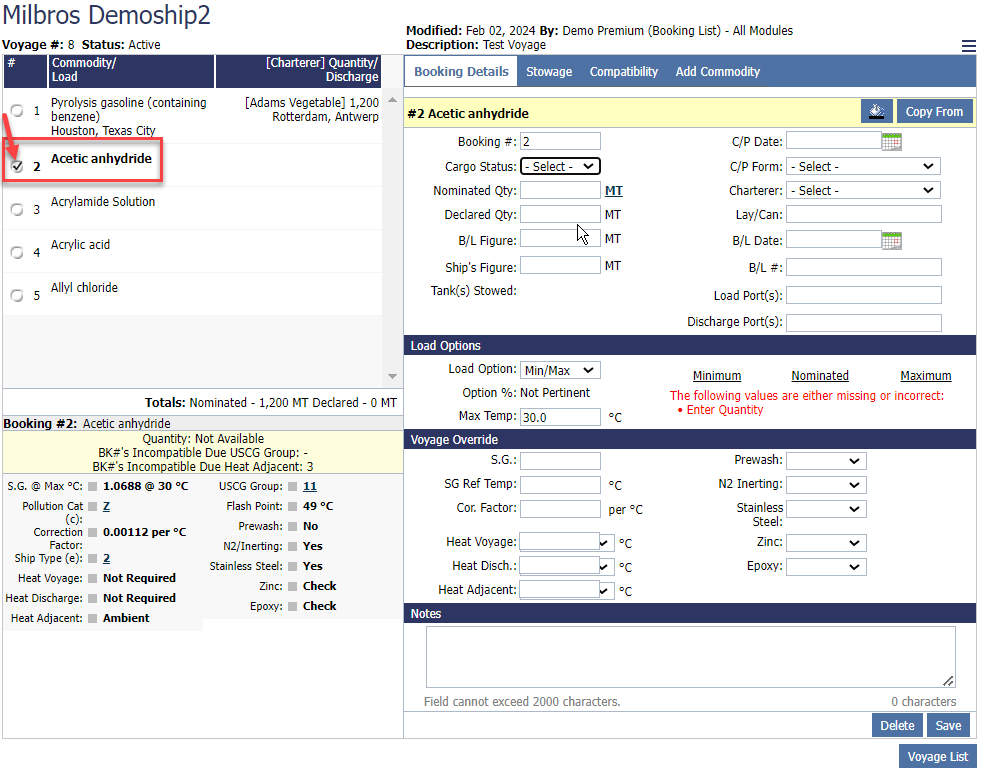Open the Load Option Min/Max dropdown
This screenshot has width=983, height=772.
[560, 371]
